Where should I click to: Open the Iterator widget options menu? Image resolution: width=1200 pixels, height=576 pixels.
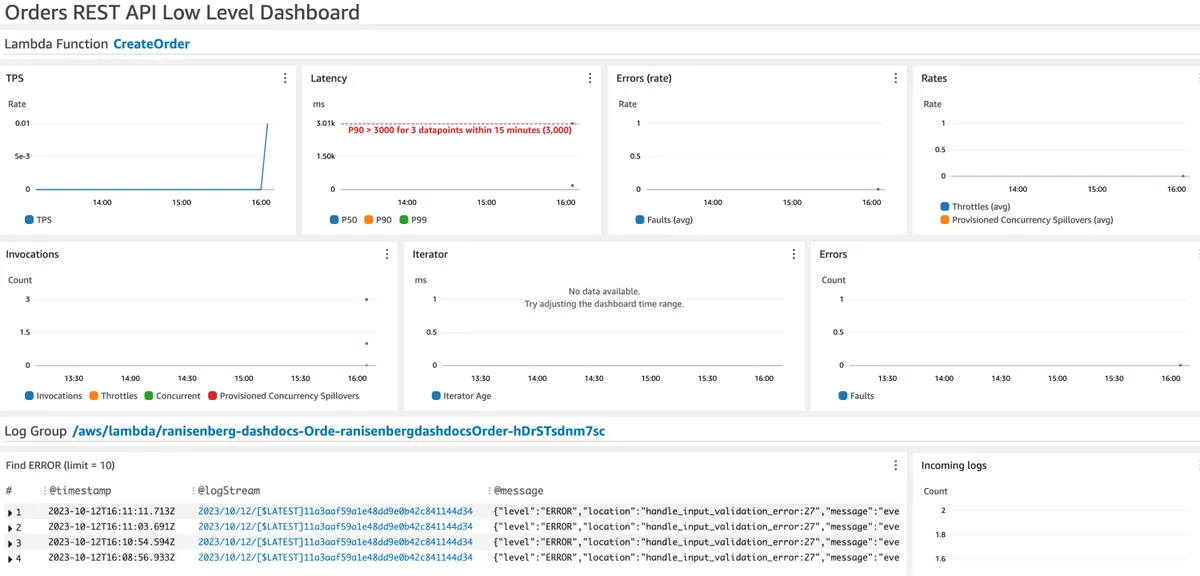[793, 254]
